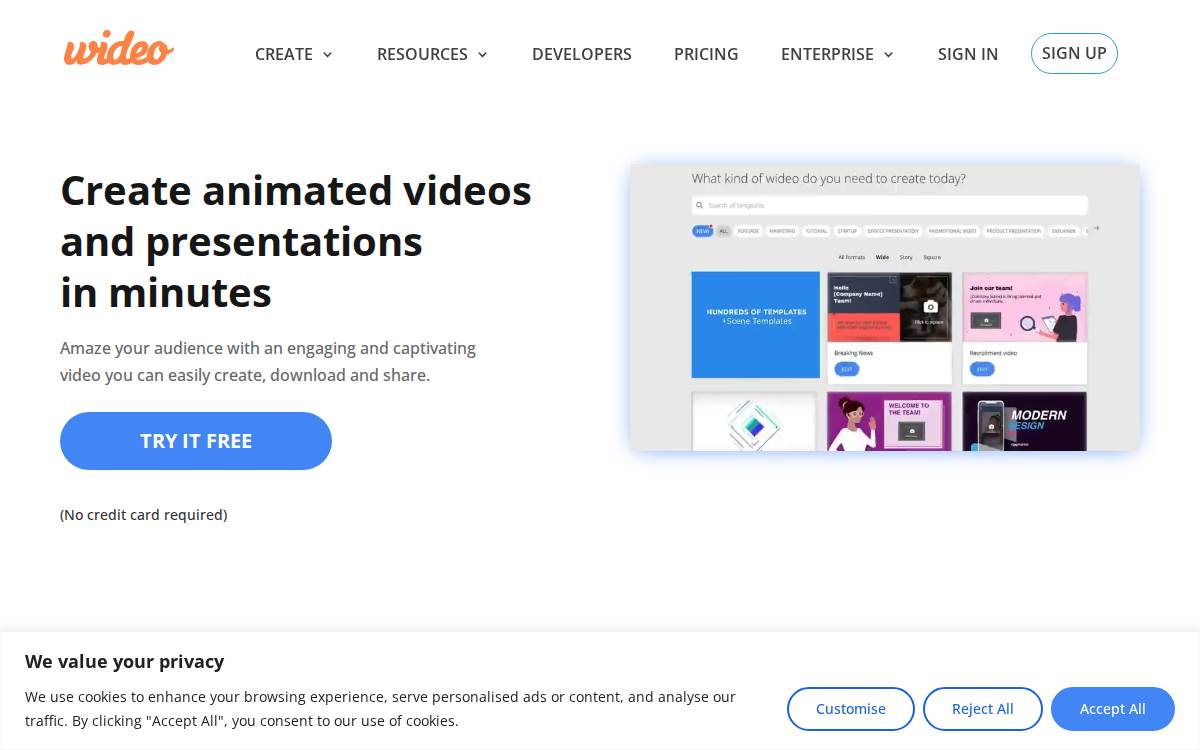Select the ALL category chip in preview
Viewport: 1200px width, 750px height.
coord(724,231)
